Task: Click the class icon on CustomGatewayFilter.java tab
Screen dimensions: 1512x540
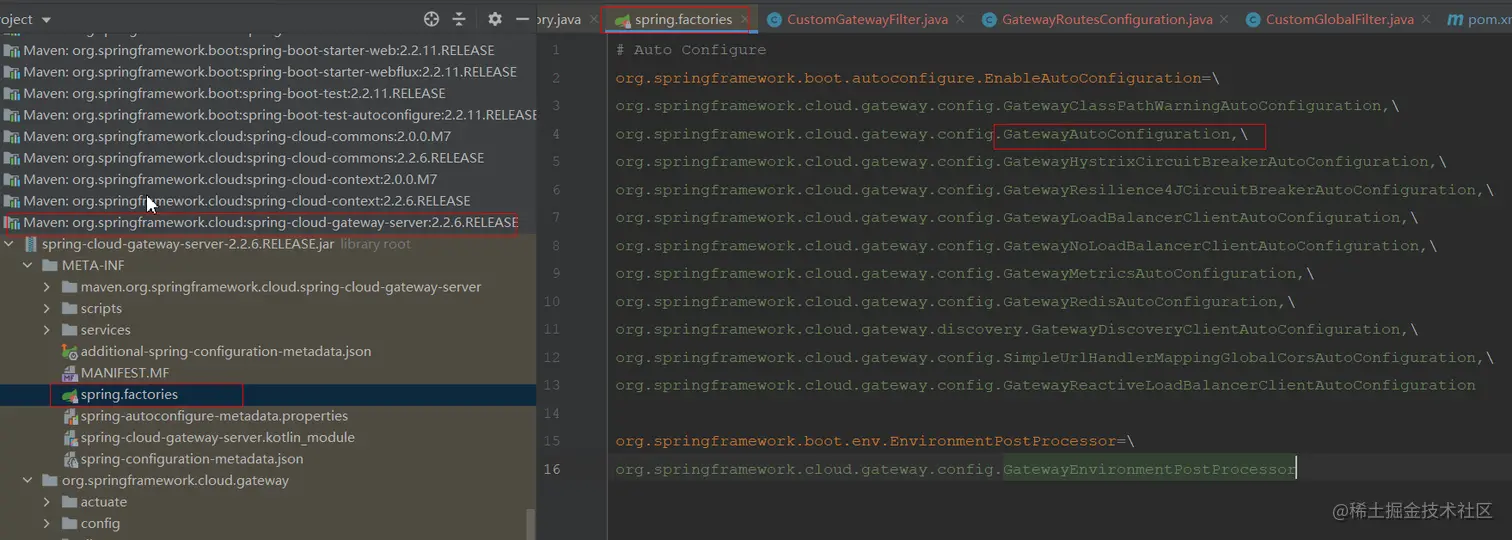Action: (774, 20)
